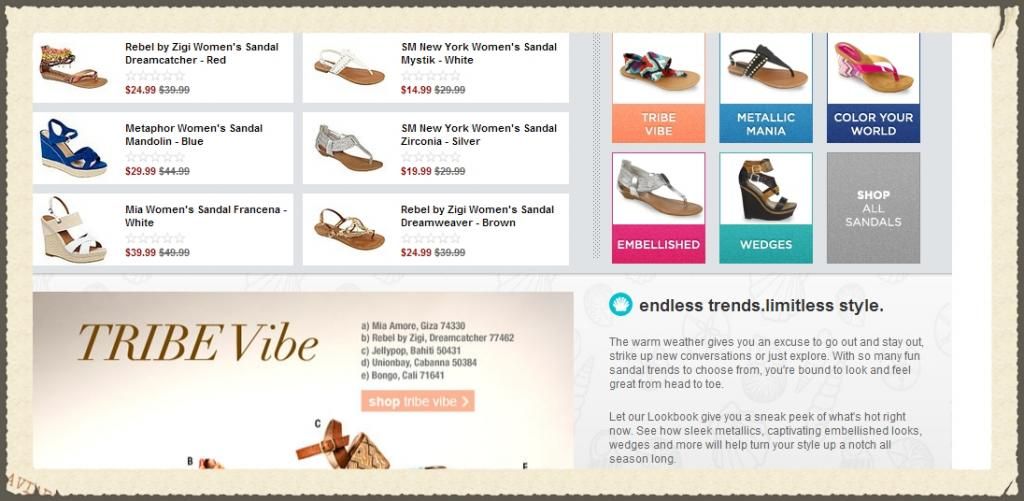Open SM New York Mystik White link
The image size is (1024, 501).
[x=479, y=54]
